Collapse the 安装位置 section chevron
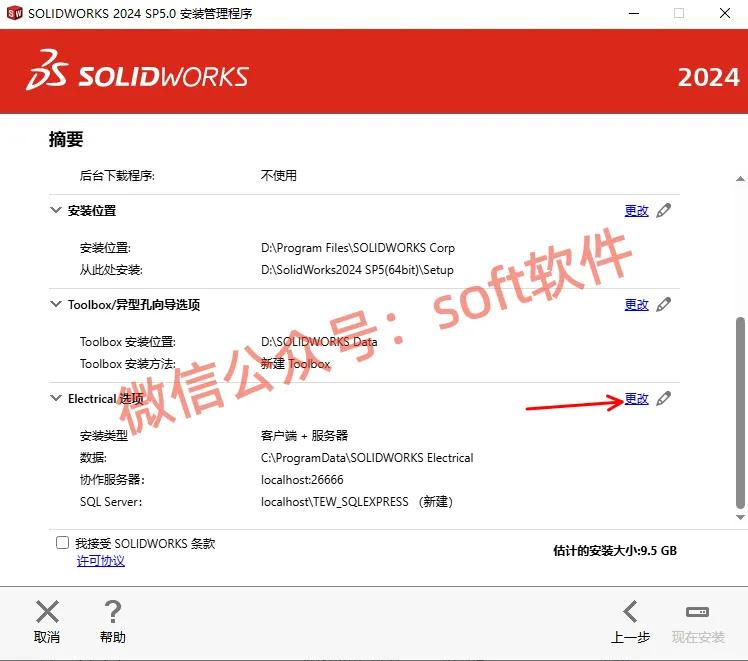Screen dimensions: 748x661 tap(56, 210)
